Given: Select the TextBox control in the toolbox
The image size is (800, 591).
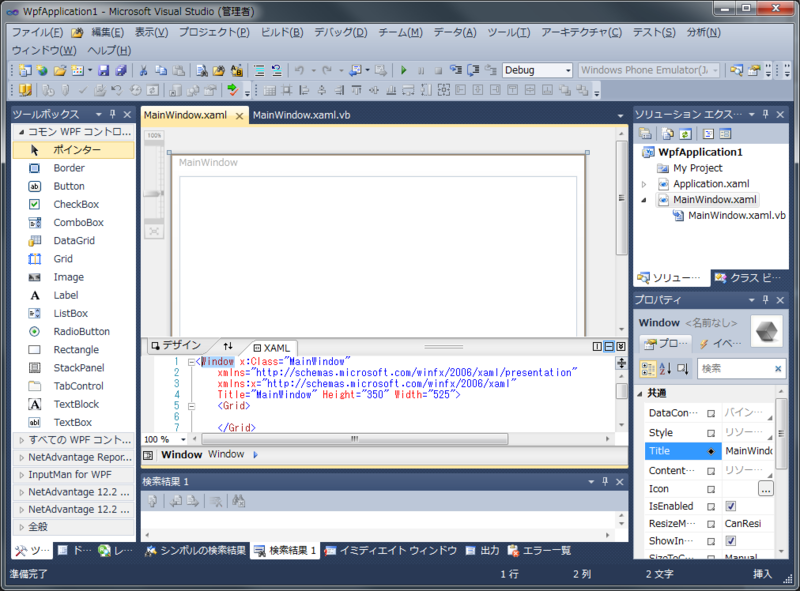Looking at the screenshot, I should 74,423.
